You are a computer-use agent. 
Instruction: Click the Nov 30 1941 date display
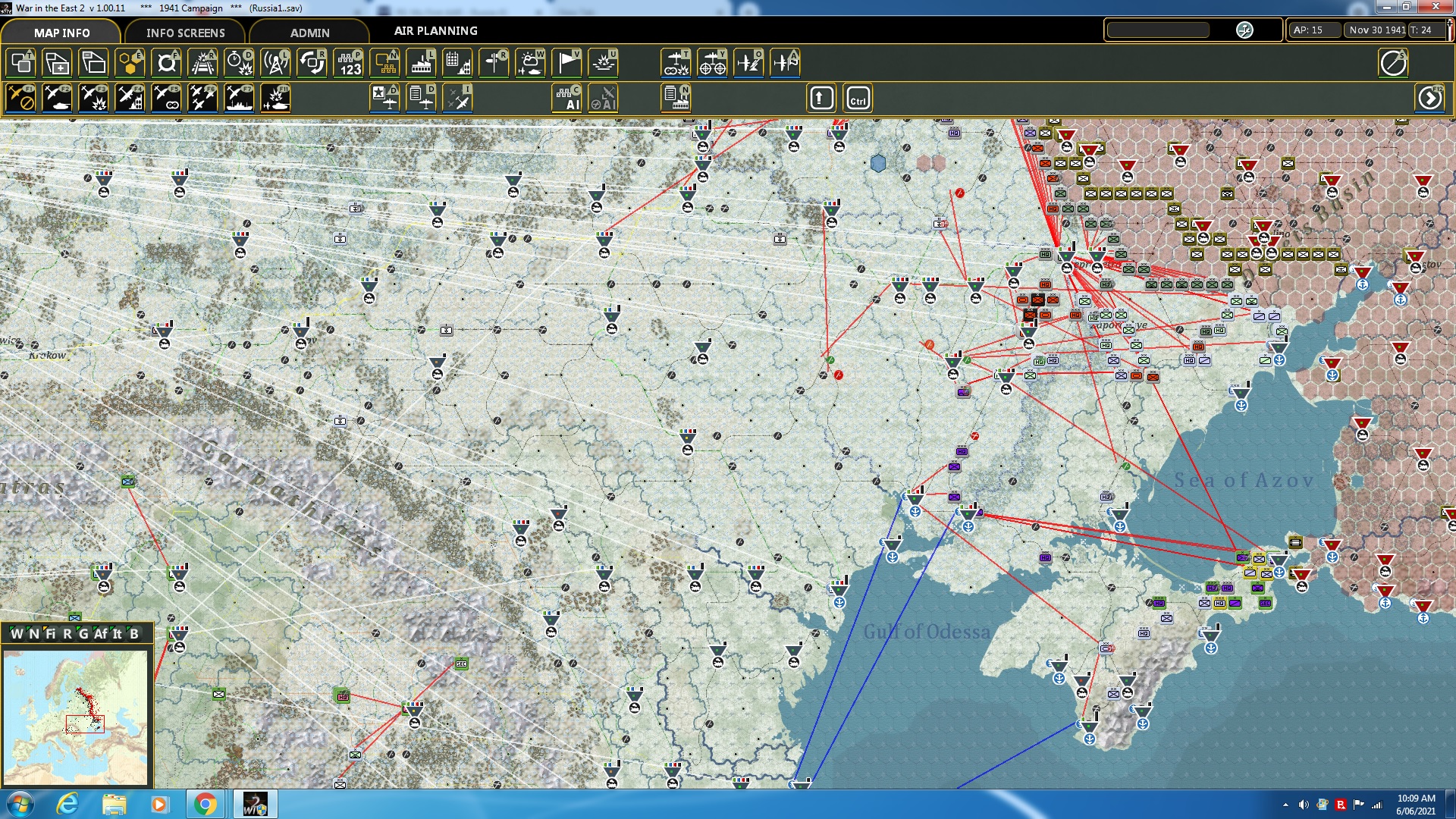1376,30
